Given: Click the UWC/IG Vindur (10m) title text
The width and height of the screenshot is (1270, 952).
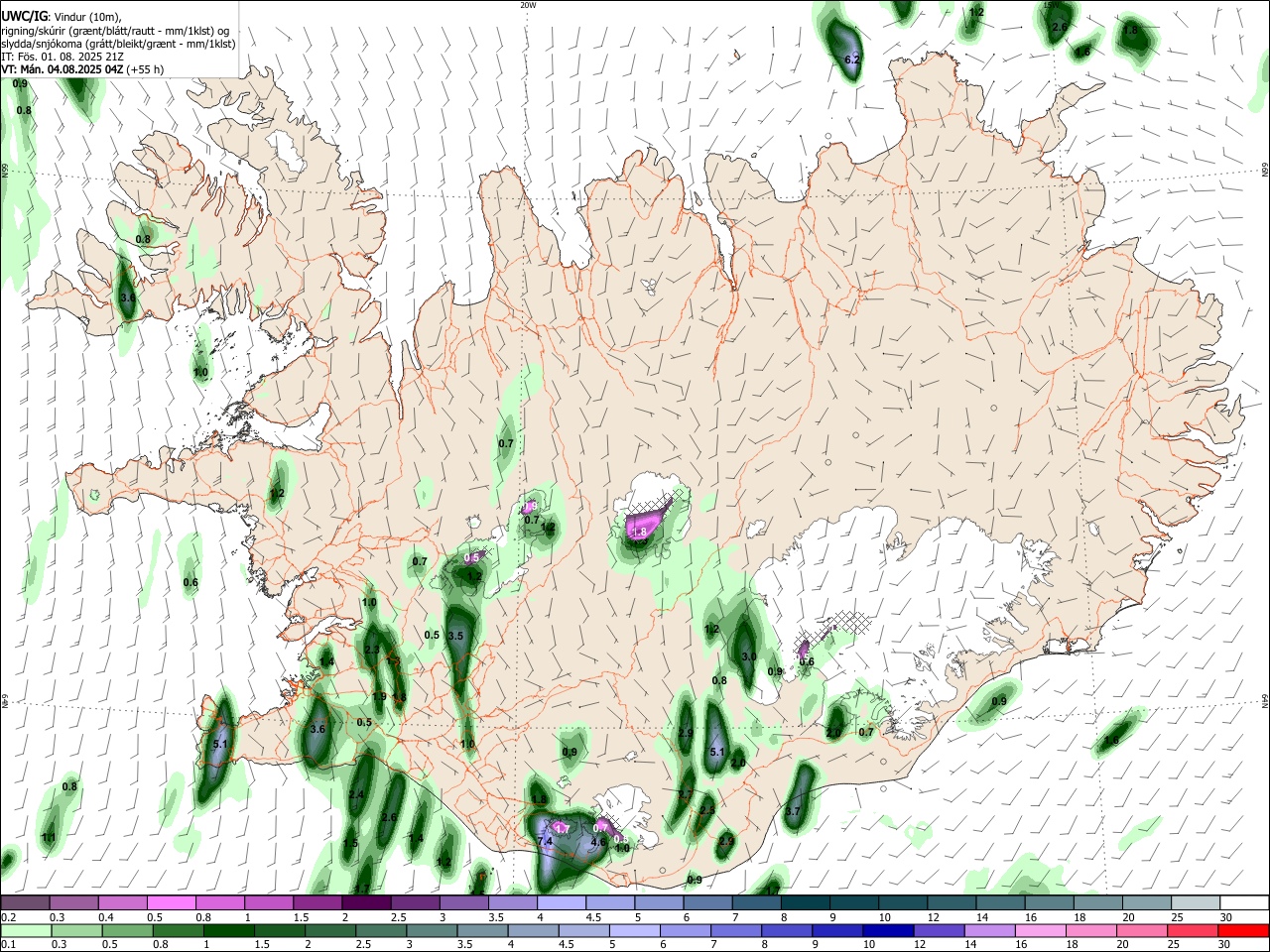Looking at the screenshot, I should tap(62, 16).
